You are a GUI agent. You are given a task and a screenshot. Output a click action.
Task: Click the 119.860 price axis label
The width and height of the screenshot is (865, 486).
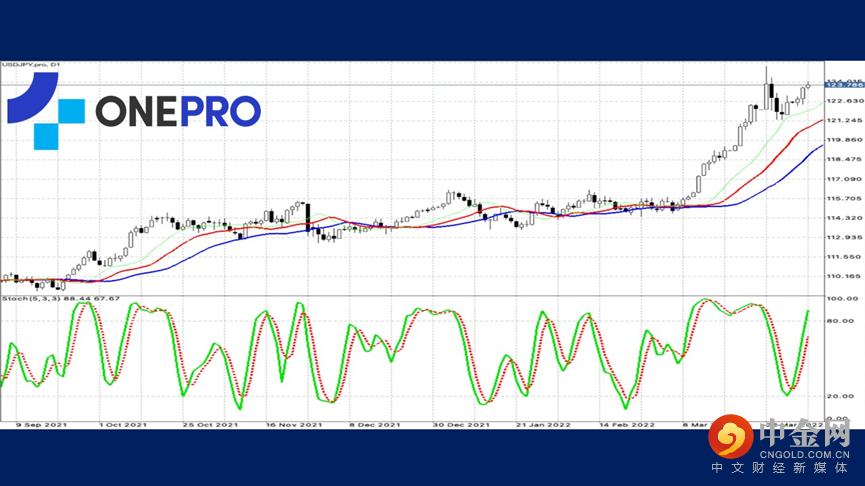point(843,140)
